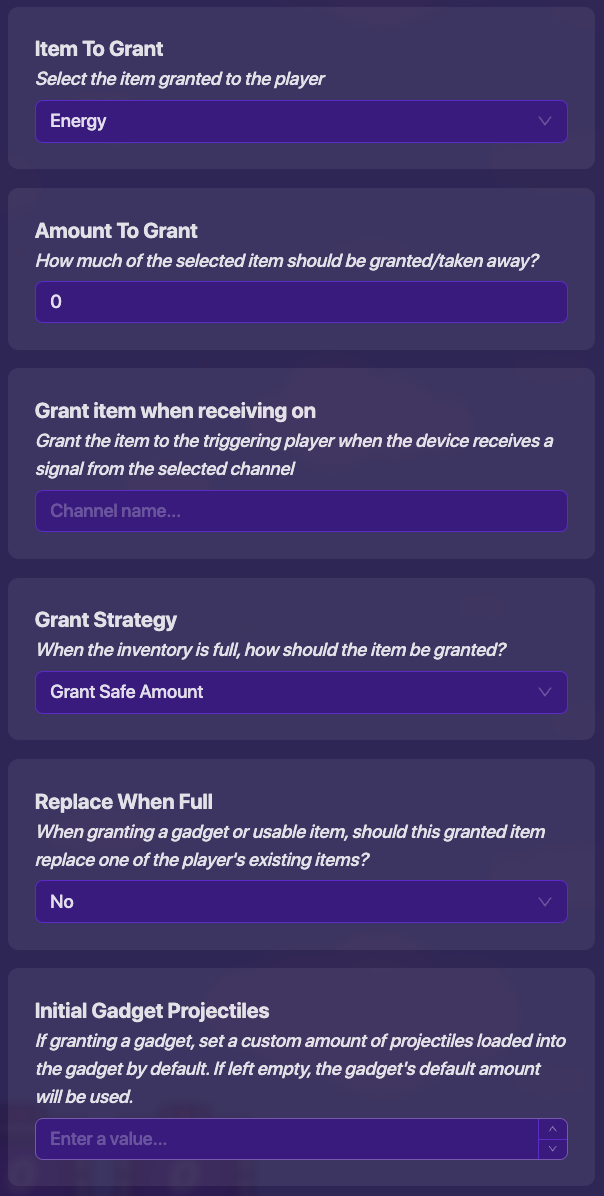Click the Initial Gadget Projectiles value field
Screen dimensions: 604x1196
coord(285,1139)
